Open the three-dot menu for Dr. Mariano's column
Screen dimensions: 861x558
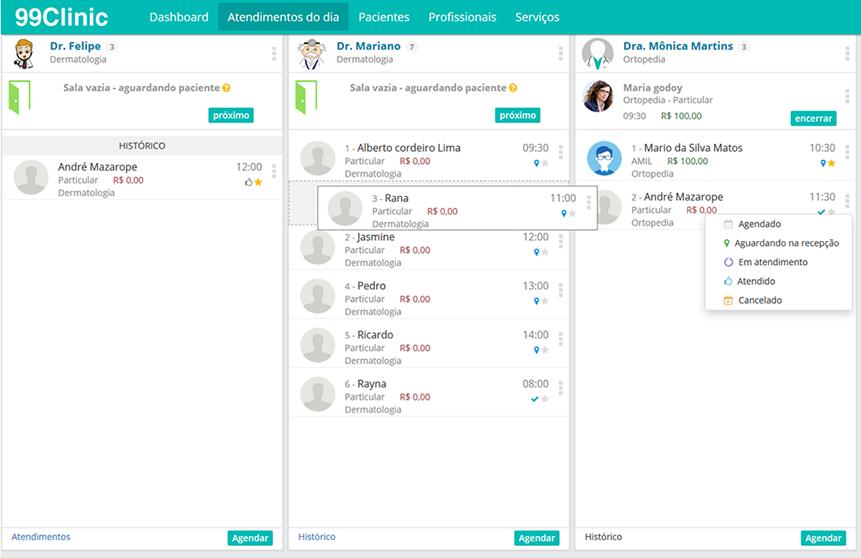pyautogui.click(x=560, y=53)
